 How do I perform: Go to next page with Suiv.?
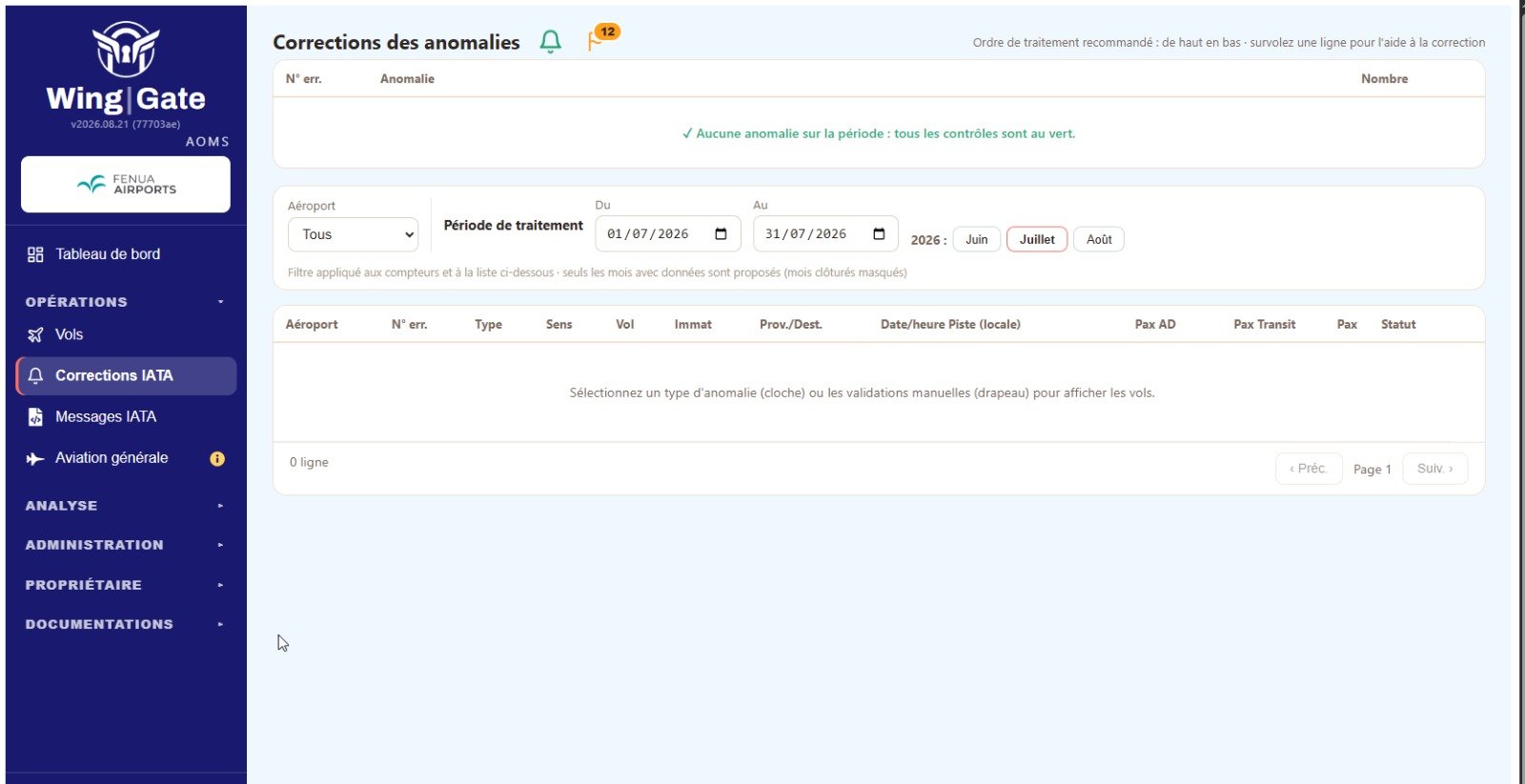[x=1435, y=469]
